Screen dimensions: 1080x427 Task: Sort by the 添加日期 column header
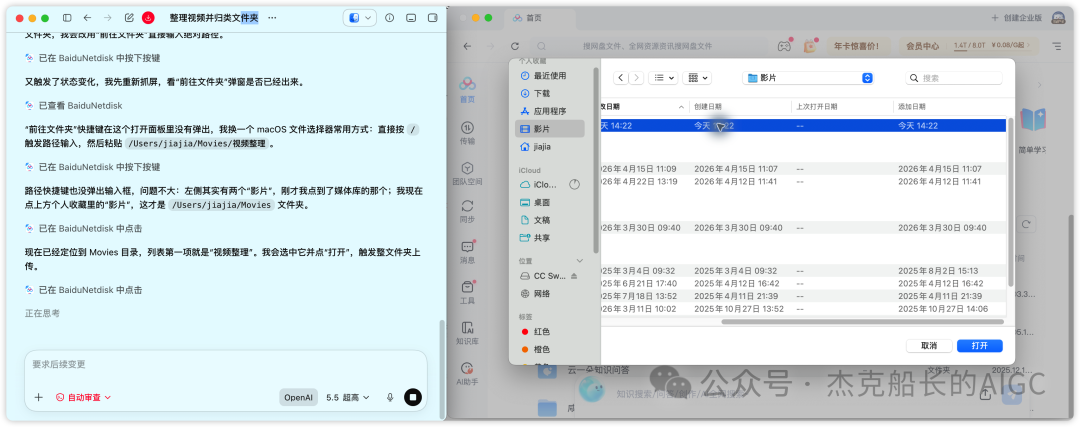[x=949, y=107]
